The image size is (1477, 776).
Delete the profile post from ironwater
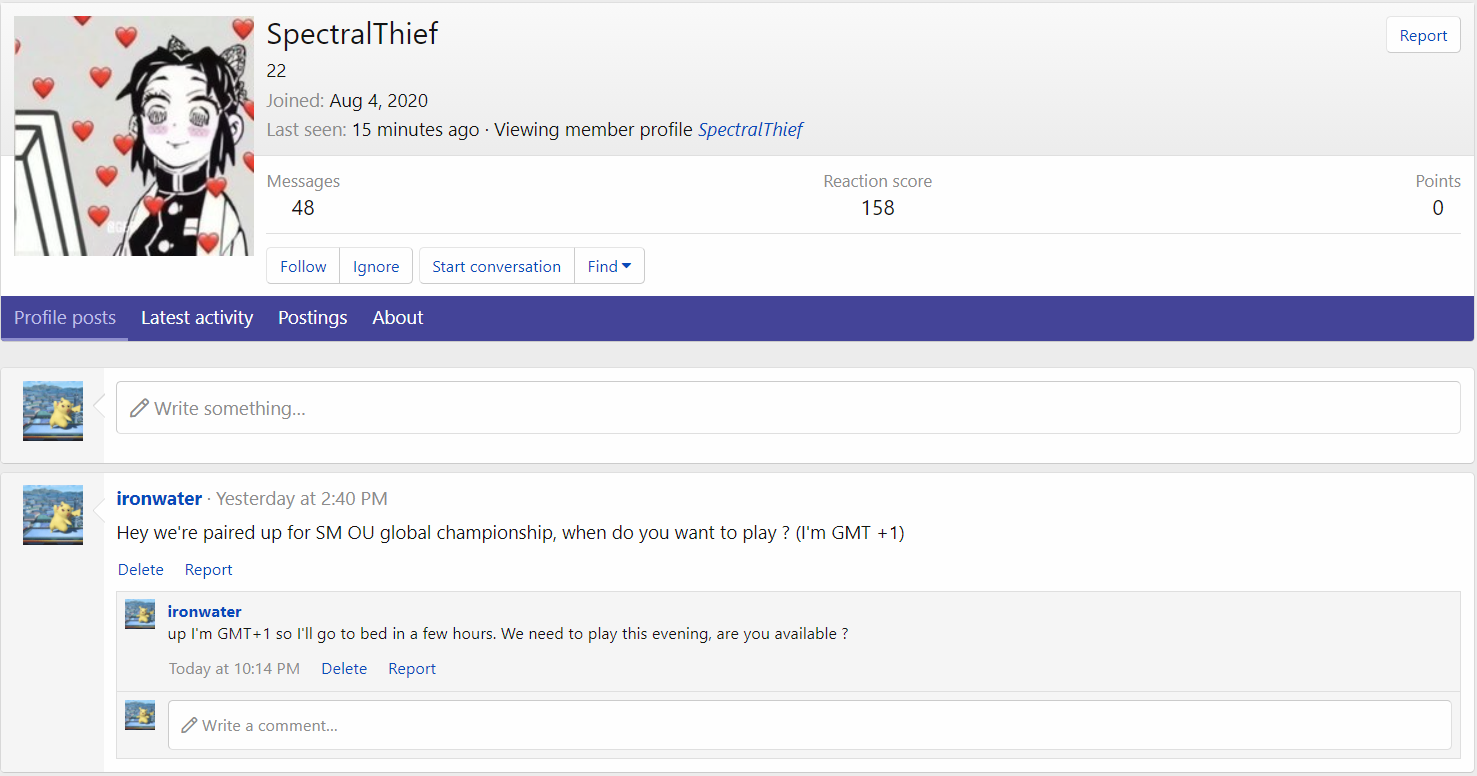point(141,569)
